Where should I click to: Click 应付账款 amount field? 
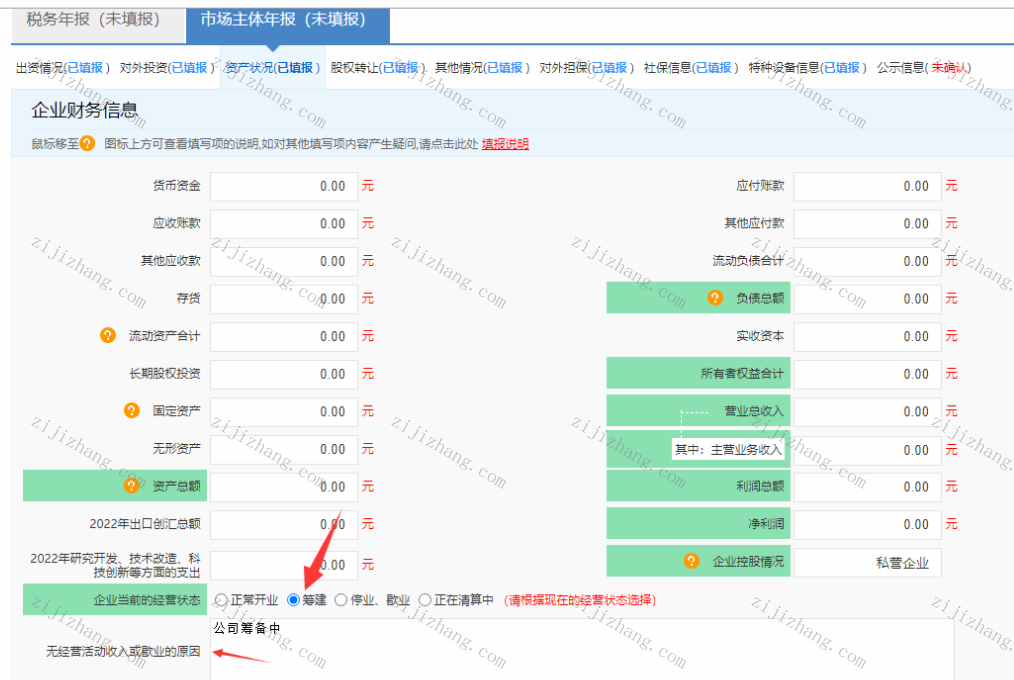[867, 186]
